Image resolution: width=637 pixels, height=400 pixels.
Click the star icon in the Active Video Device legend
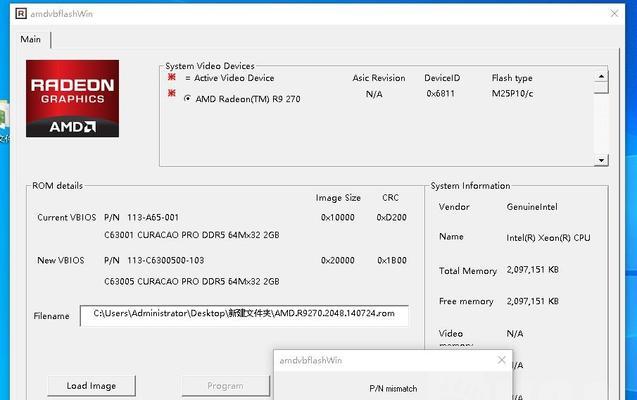coord(172,77)
